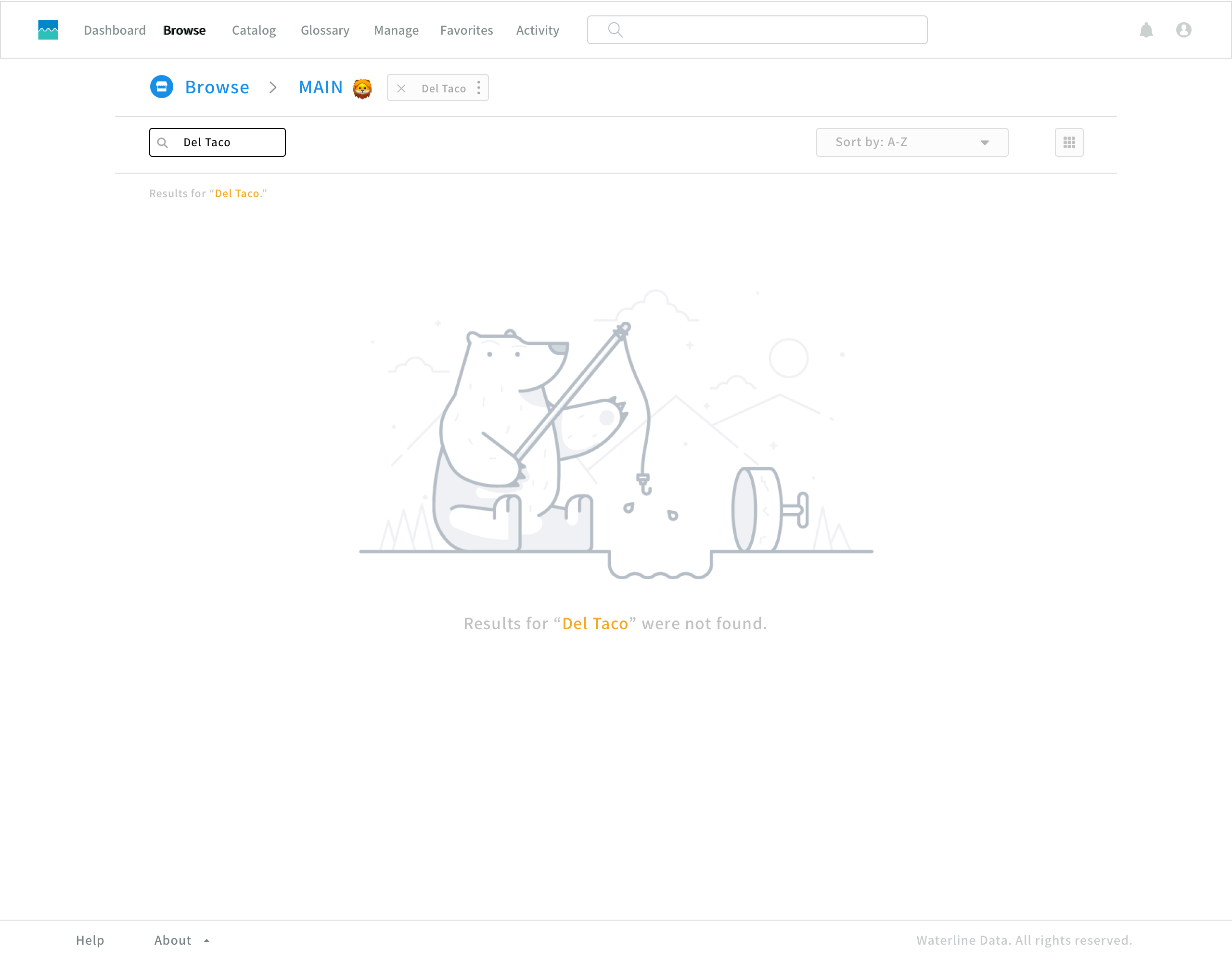The image size is (1232, 962).
Task: Click into the Del Taco search field
Action: [217, 142]
